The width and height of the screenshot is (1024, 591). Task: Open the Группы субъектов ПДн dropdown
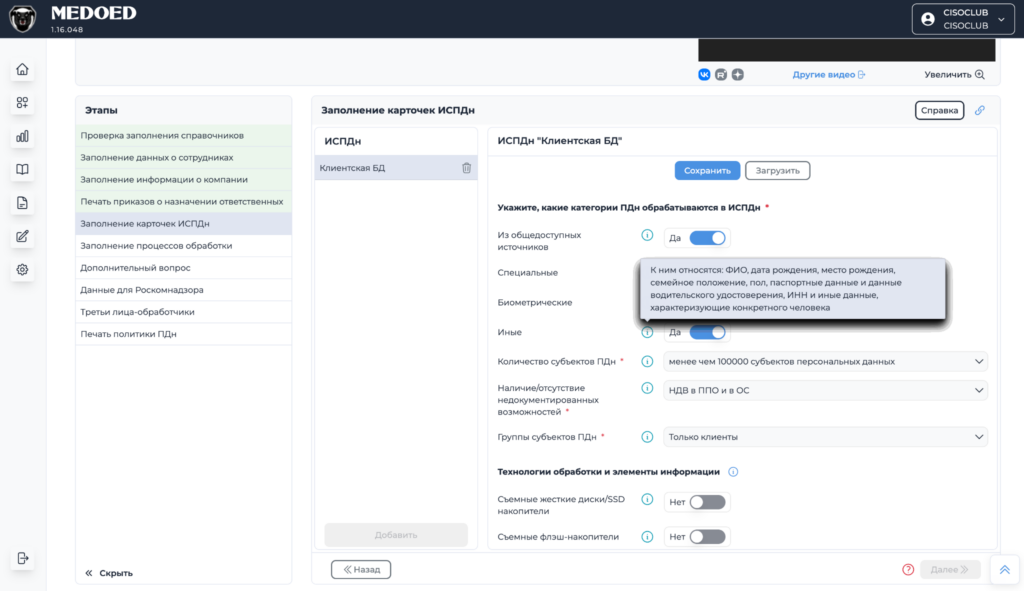click(825, 437)
